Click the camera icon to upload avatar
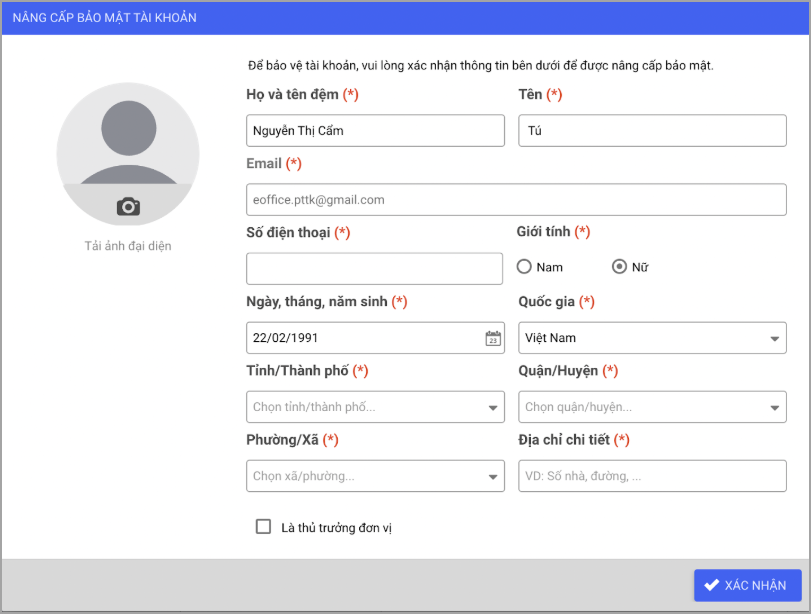This screenshot has width=811, height=614. click(x=128, y=206)
